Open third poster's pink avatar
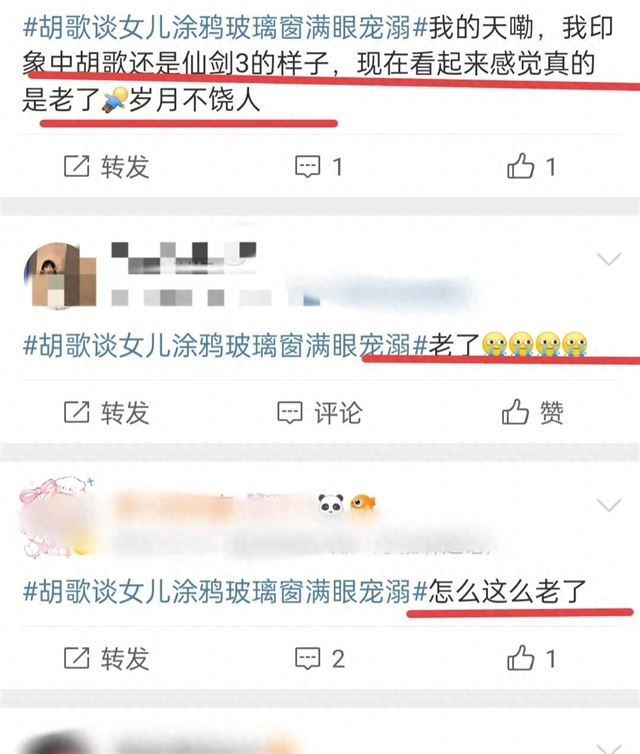Image resolution: width=640 pixels, height=754 pixels. coord(57,517)
